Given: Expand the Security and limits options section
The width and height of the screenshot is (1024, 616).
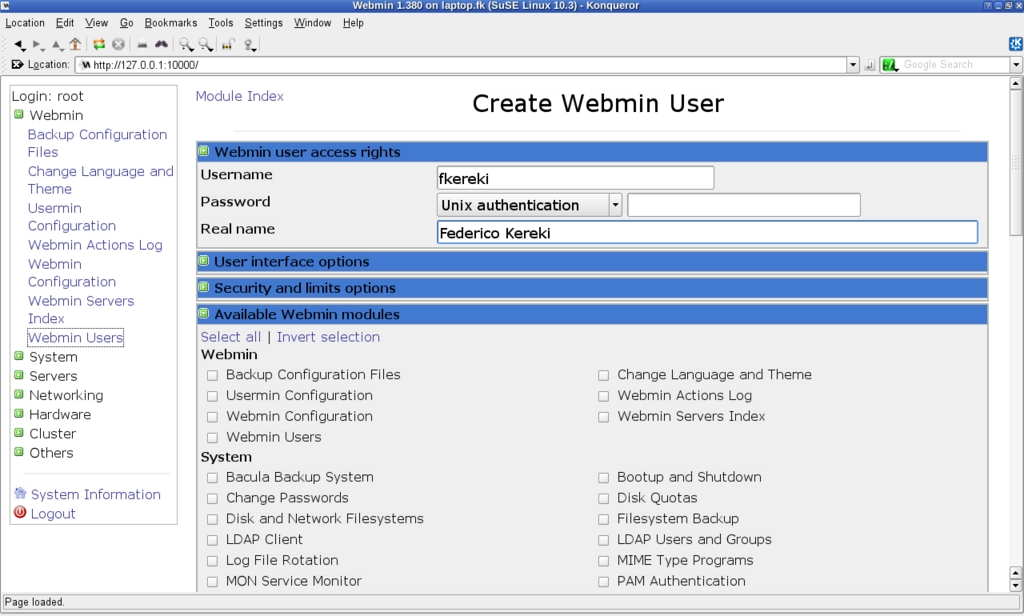Looking at the screenshot, I should pyautogui.click(x=204, y=288).
